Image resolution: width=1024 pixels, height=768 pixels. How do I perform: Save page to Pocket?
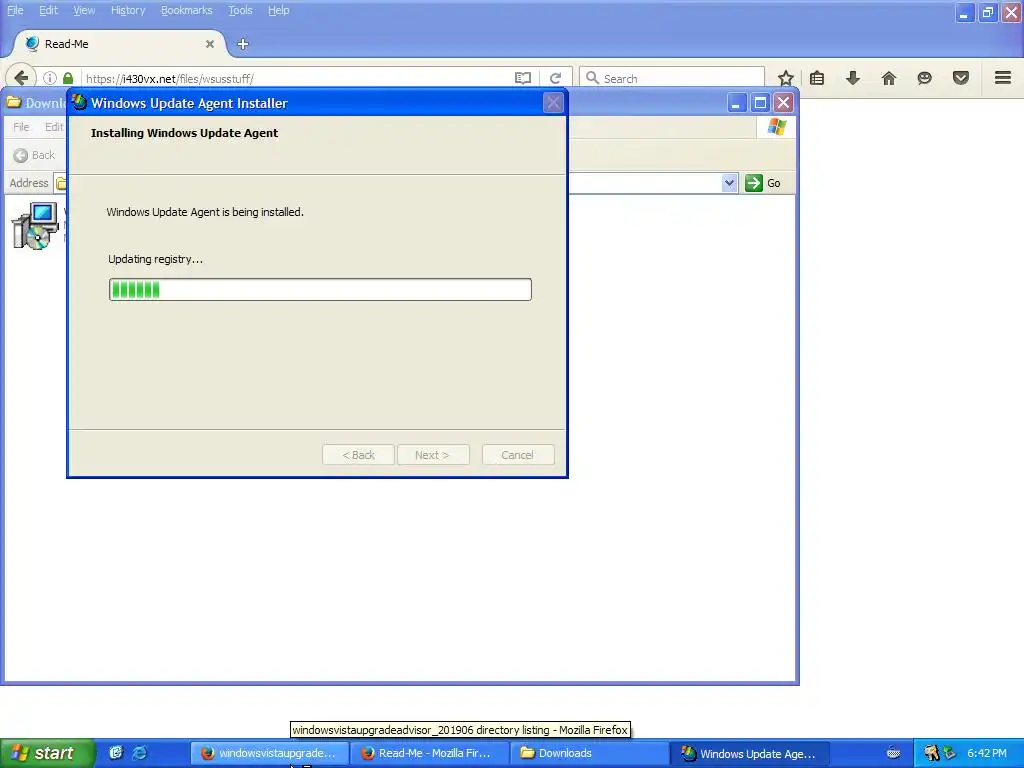click(961, 78)
